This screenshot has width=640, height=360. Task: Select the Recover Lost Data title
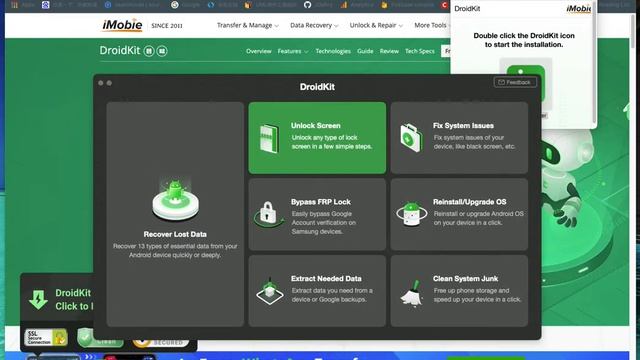pyautogui.click(x=175, y=234)
